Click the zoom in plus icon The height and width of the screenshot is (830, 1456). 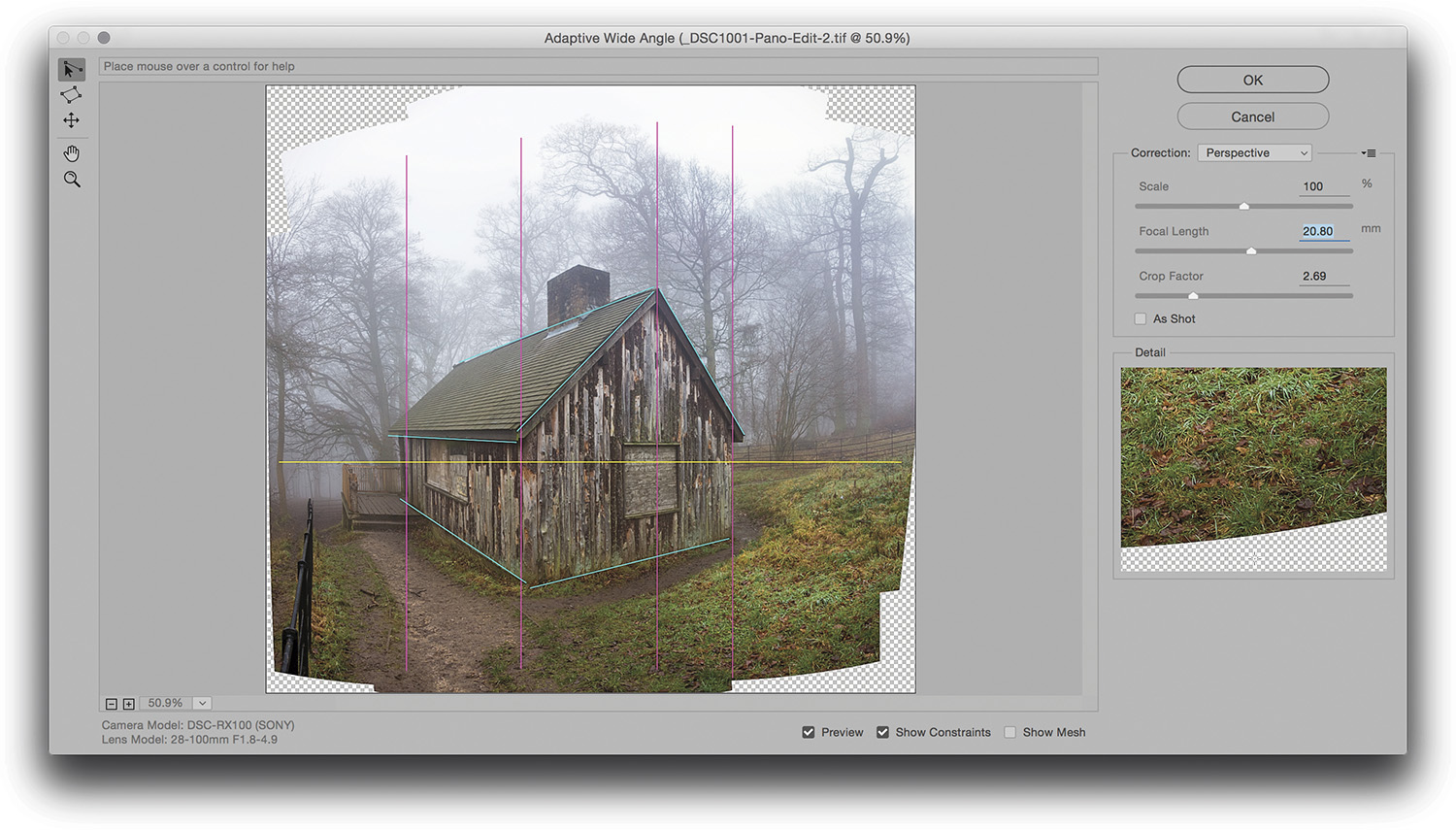(x=128, y=704)
